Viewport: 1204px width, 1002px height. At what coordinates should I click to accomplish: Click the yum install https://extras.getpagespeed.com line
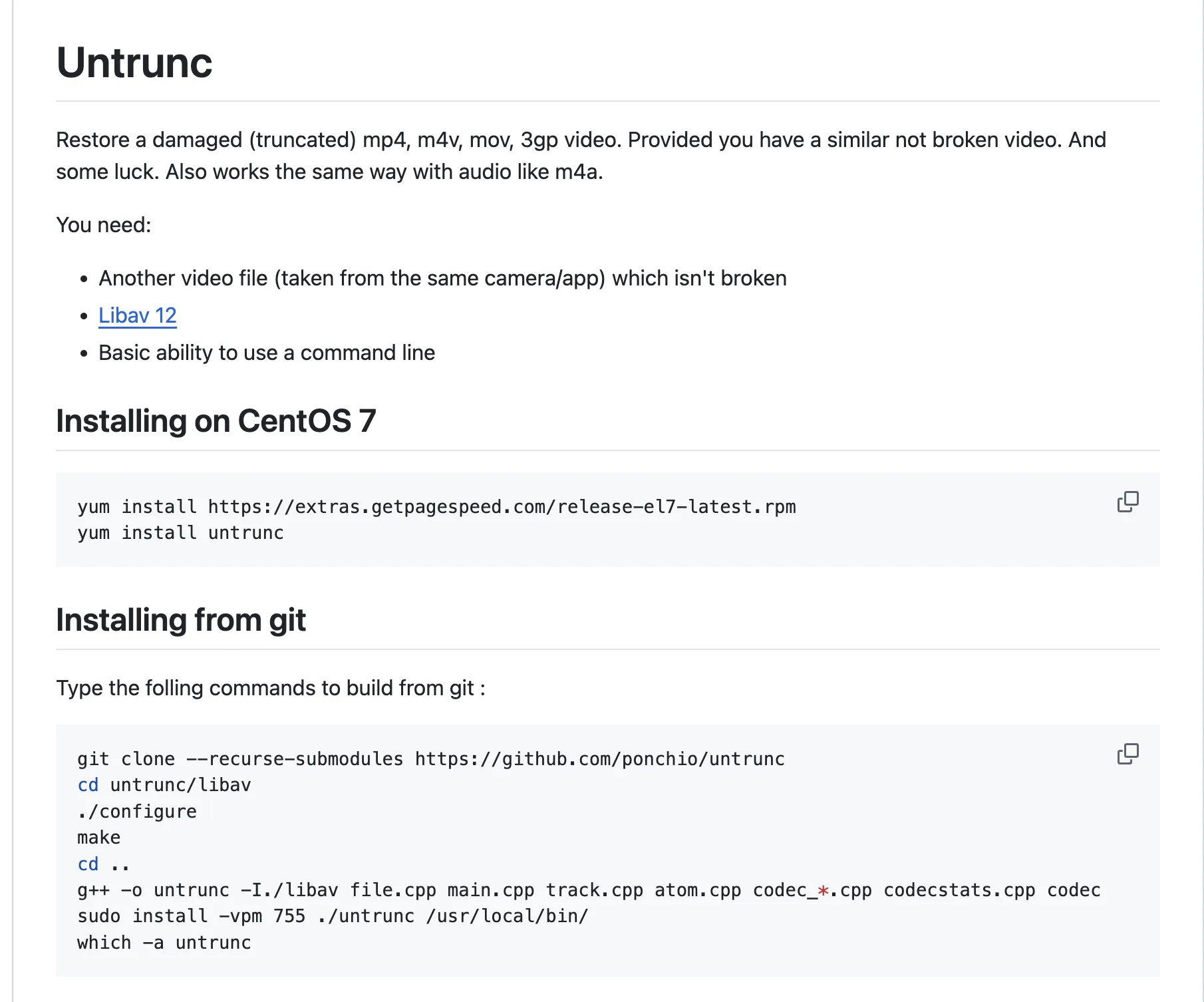click(436, 507)
